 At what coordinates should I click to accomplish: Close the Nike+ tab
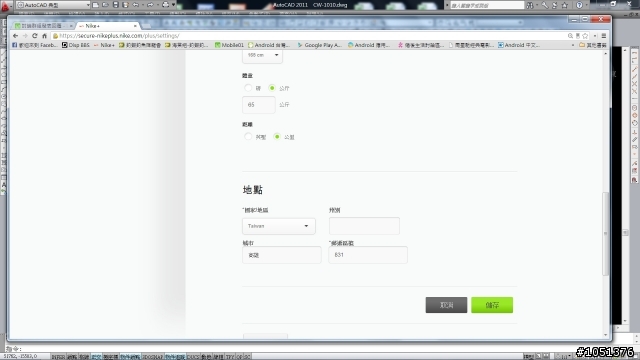[x=135, y=26]
